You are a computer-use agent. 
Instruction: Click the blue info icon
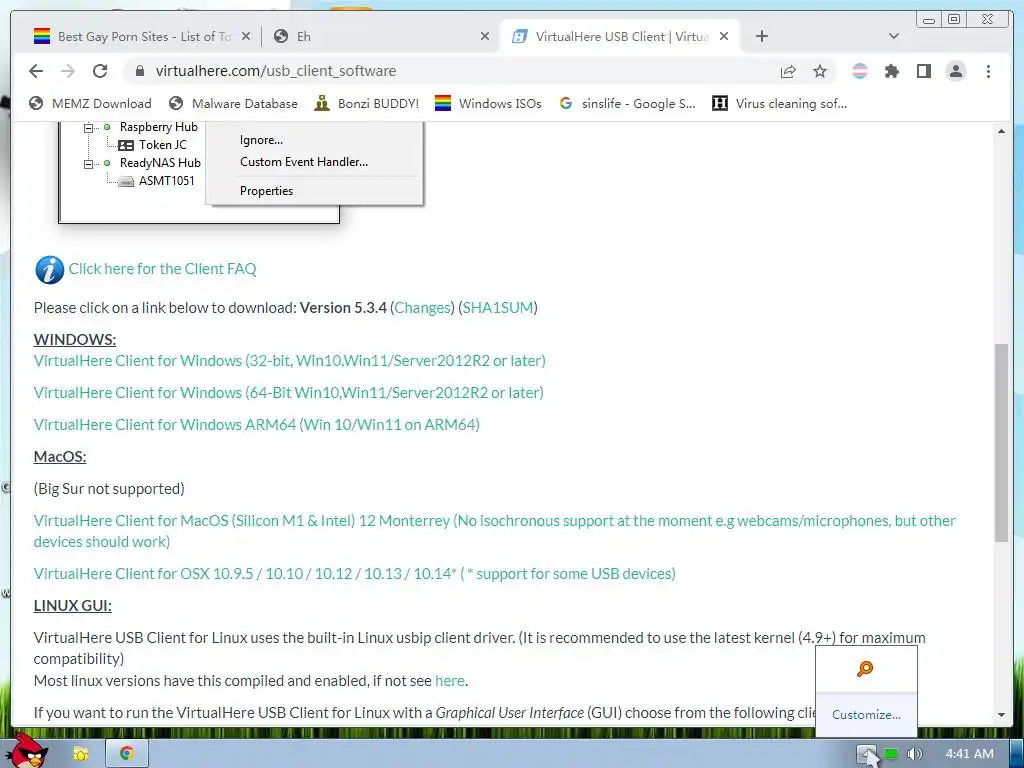click(x=49, y=270)
